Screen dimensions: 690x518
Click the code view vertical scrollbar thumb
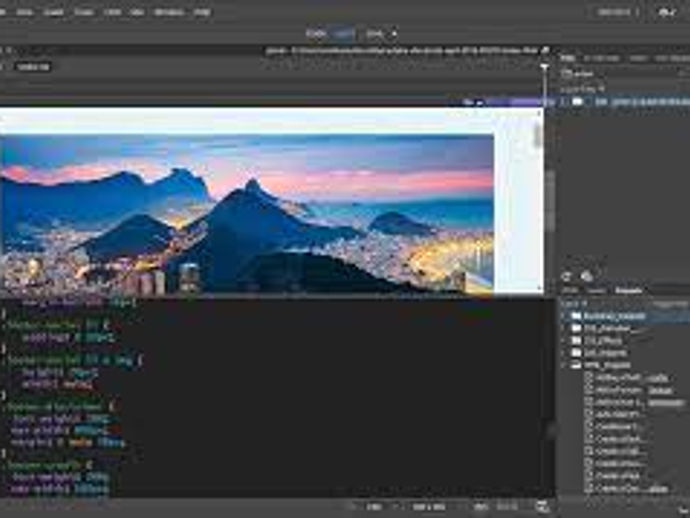coord(551,430)
